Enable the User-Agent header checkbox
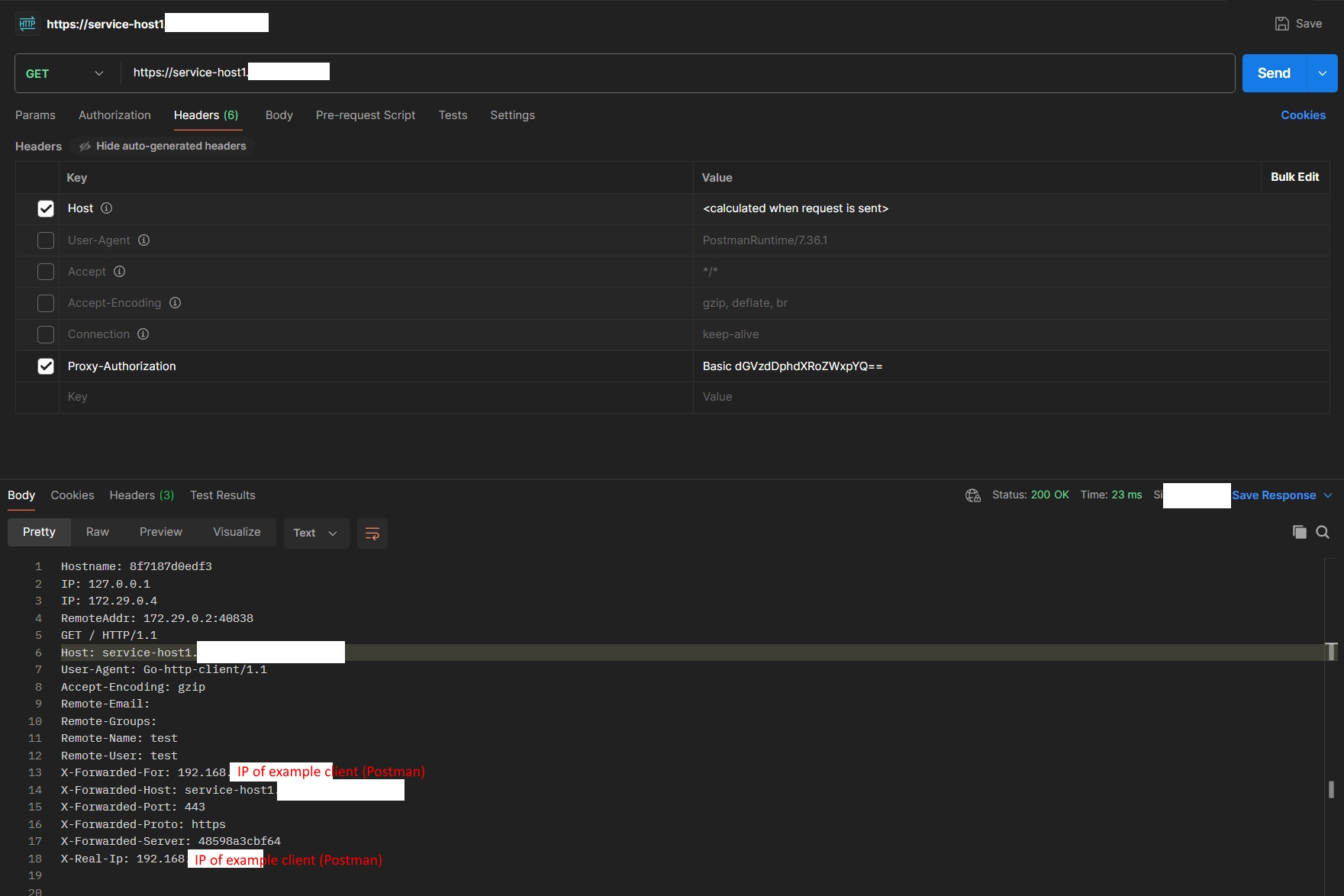The height and width of the screenshot is (896, 1344). (46, 240)
